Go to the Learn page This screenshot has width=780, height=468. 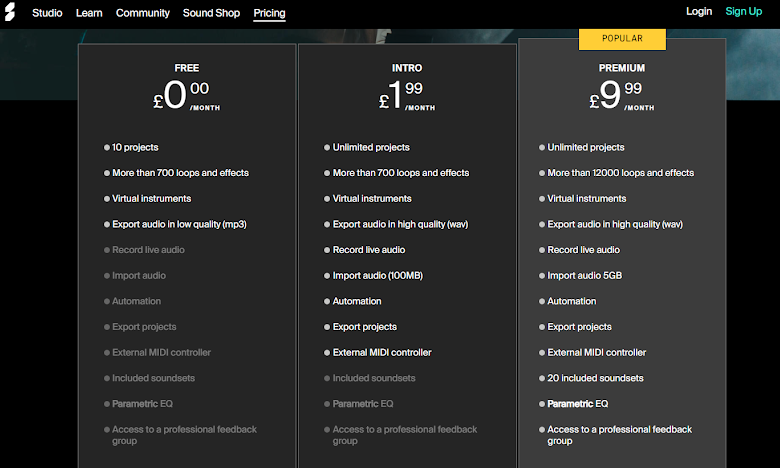pyautogui.click(x=89, y=13)
